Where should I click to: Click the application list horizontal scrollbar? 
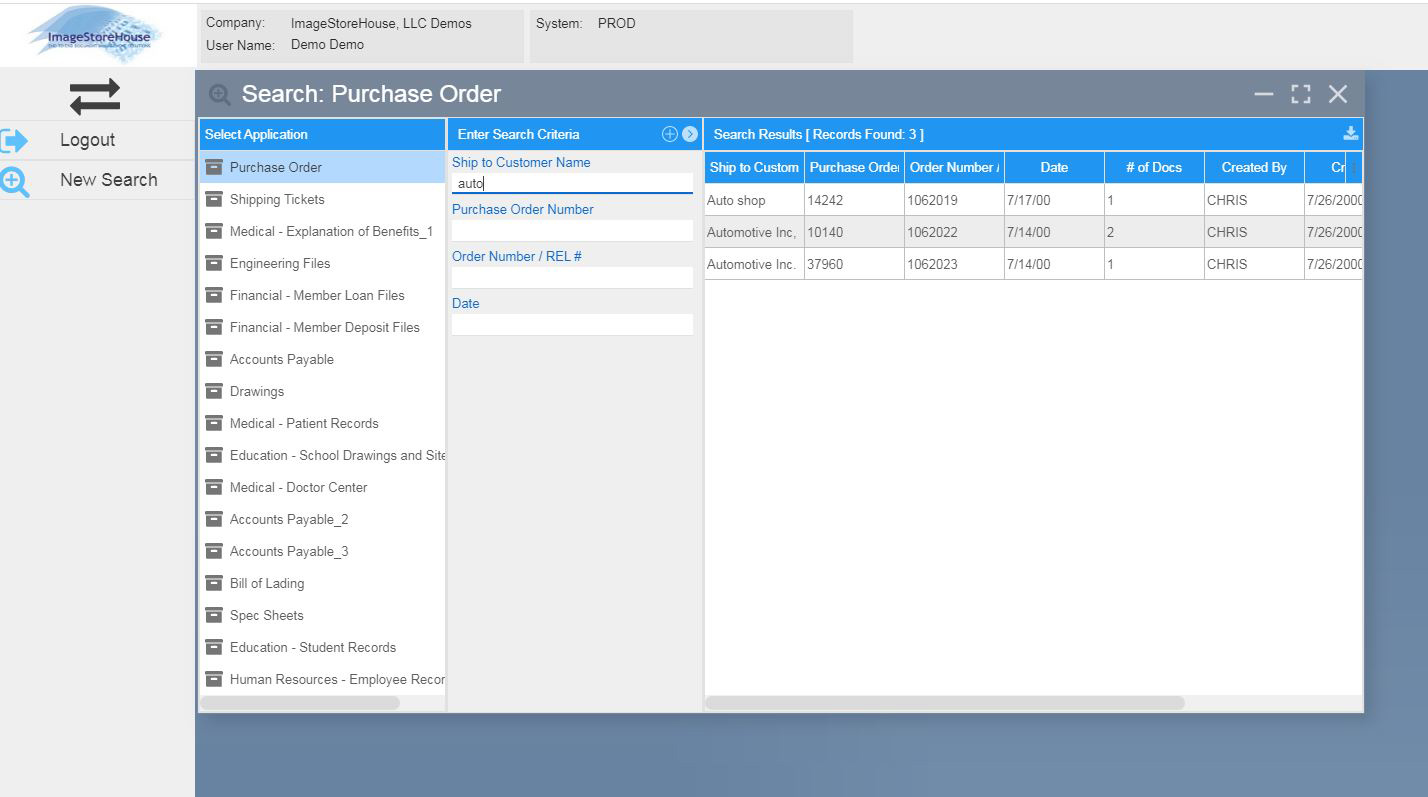[300, 703]
